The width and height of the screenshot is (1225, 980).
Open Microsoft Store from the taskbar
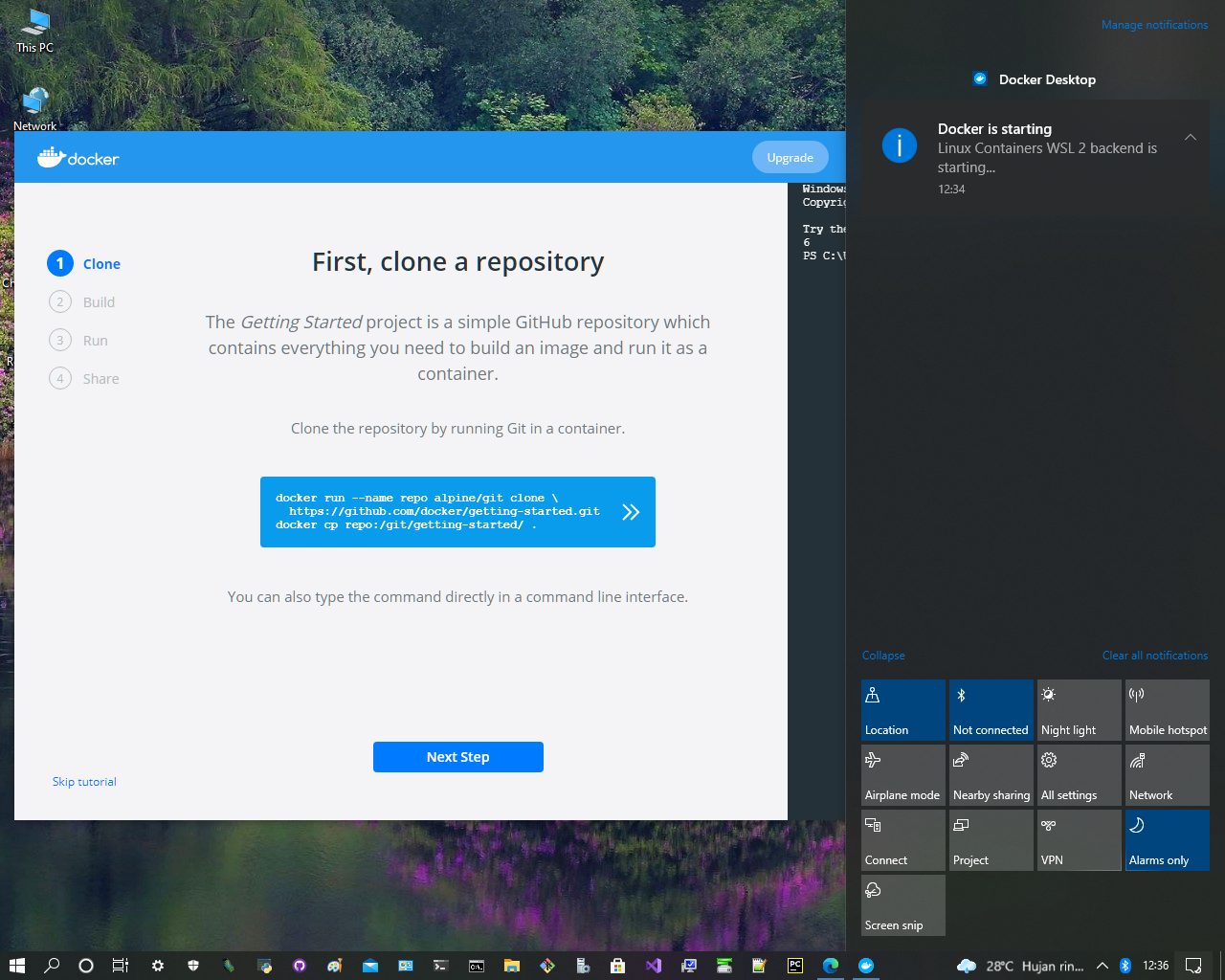coord(618,966)
